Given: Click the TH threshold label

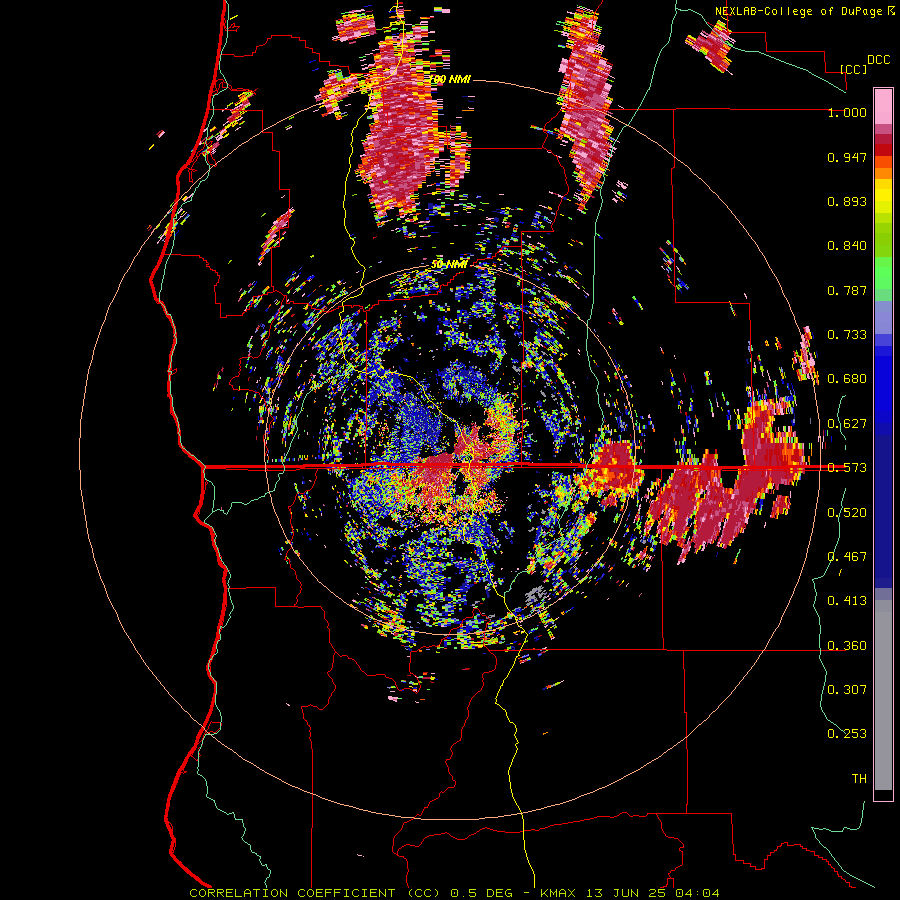Looking at the screenshot, I should coord(859,779).
